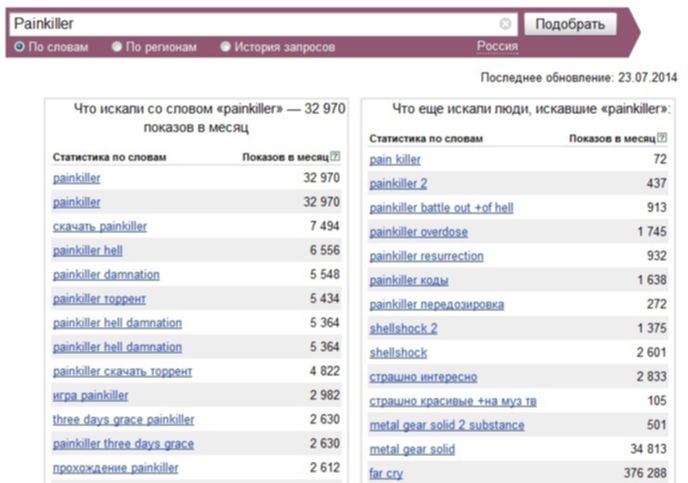Select the "По словам" radio button
This screenshot has width=688, height=483.
[x=19, y=47]
